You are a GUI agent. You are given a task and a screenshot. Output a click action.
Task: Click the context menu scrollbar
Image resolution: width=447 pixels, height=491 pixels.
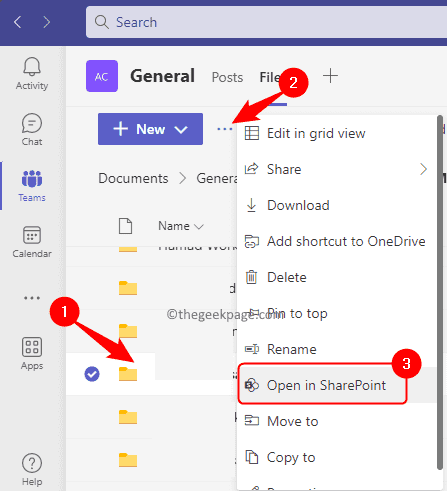[x=440, y=293]
